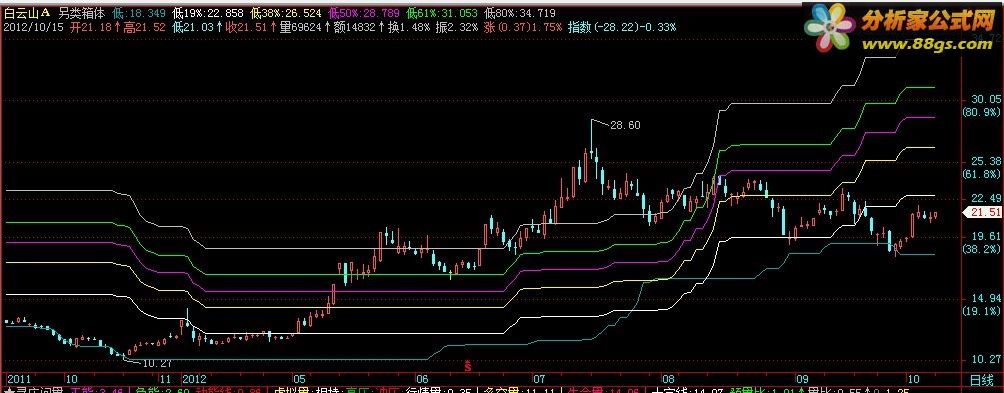The height and width of the screenshot is (393, 1004).
Task: Click the 28.60 peak price callout
Action: [x=625, y=125]
